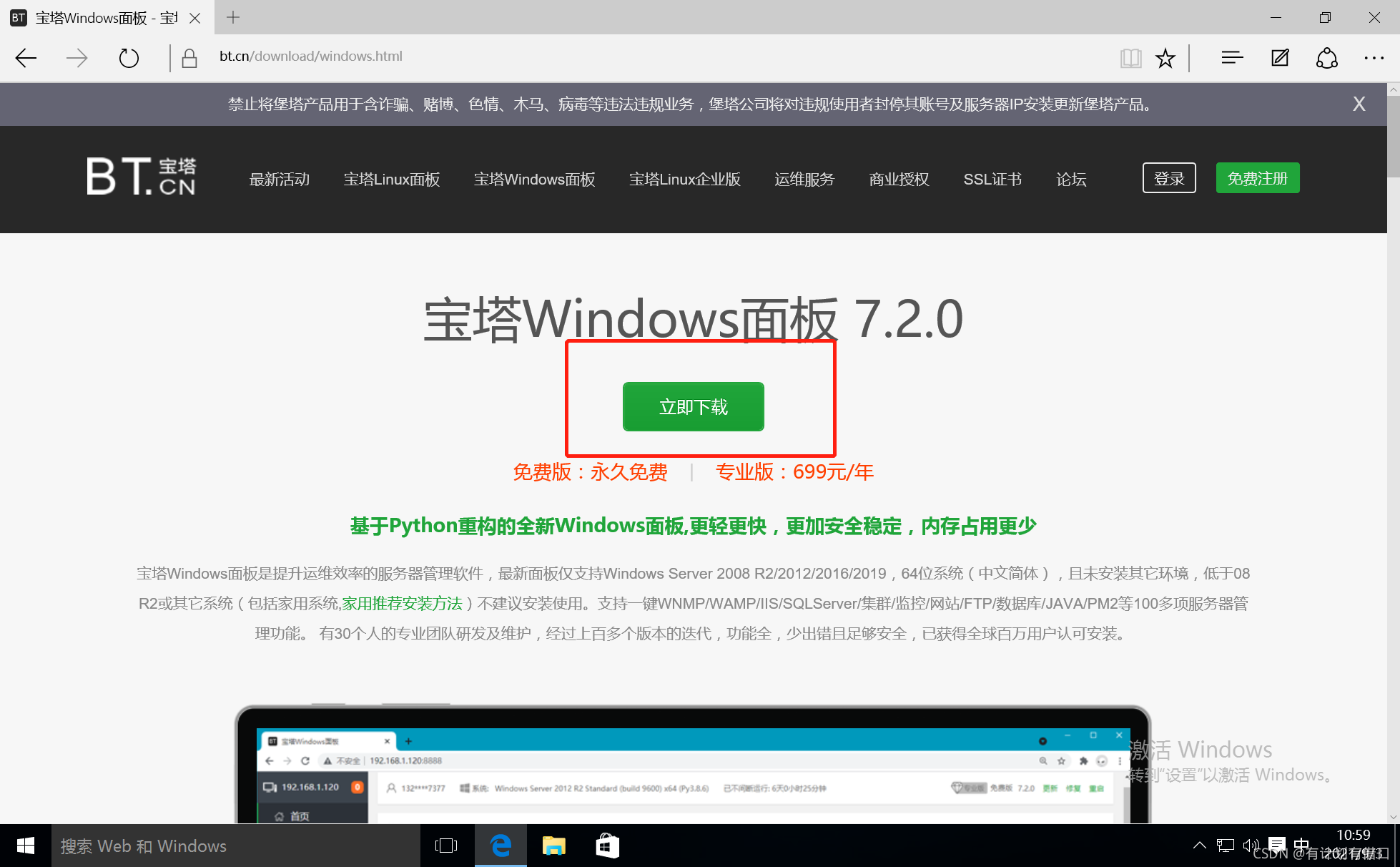The width and height of the screenshot is (1400, 867).
Task: Click the network tray icon
Action: point(1226,846)
